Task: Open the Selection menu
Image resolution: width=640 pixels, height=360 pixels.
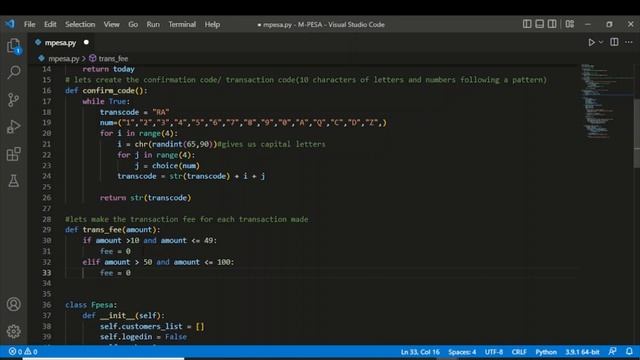Action: [80, 24]
